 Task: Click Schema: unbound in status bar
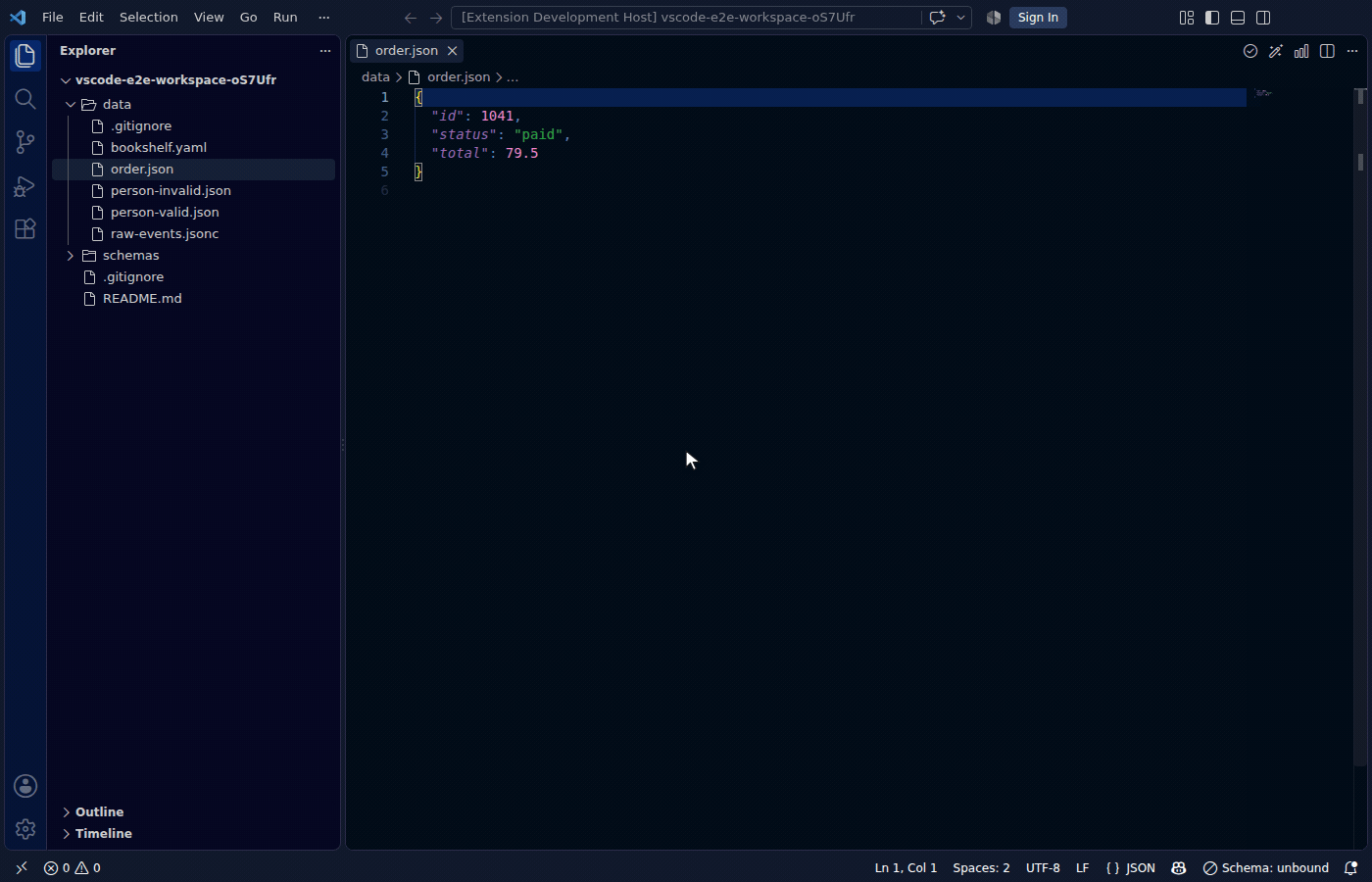pos(1265,868)
